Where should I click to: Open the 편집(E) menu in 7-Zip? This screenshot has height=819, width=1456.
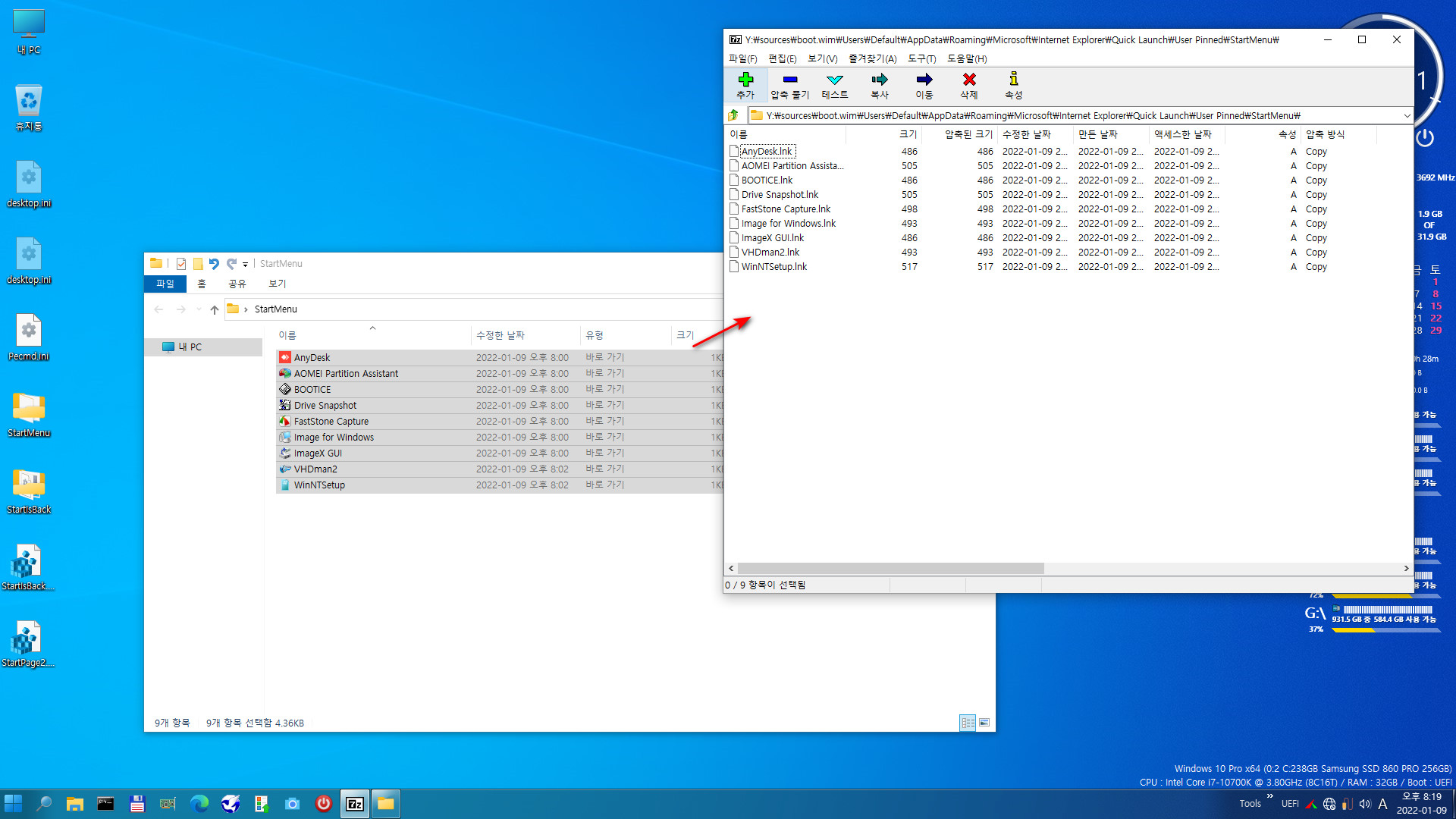click(x=782, y=58)
